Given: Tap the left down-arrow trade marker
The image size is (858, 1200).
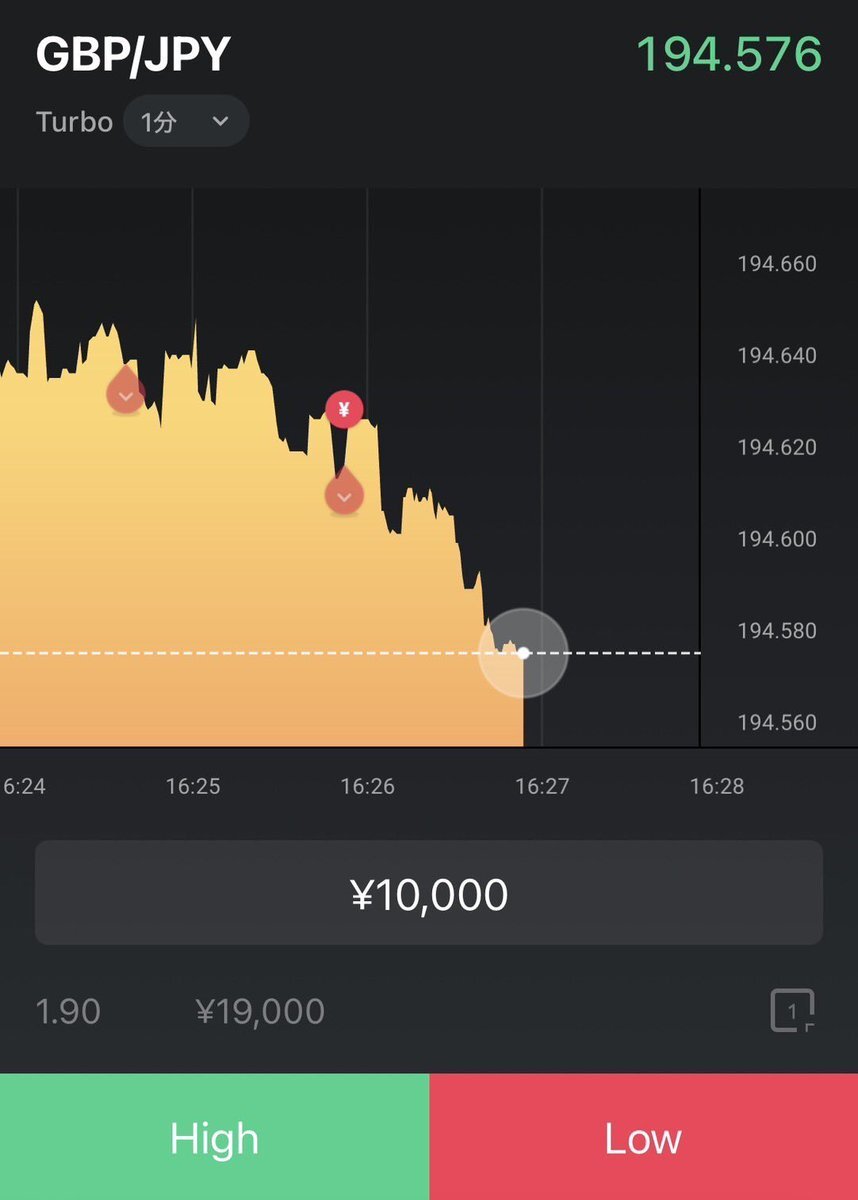Looking at the screenshot, I should [x=125, y=391].
